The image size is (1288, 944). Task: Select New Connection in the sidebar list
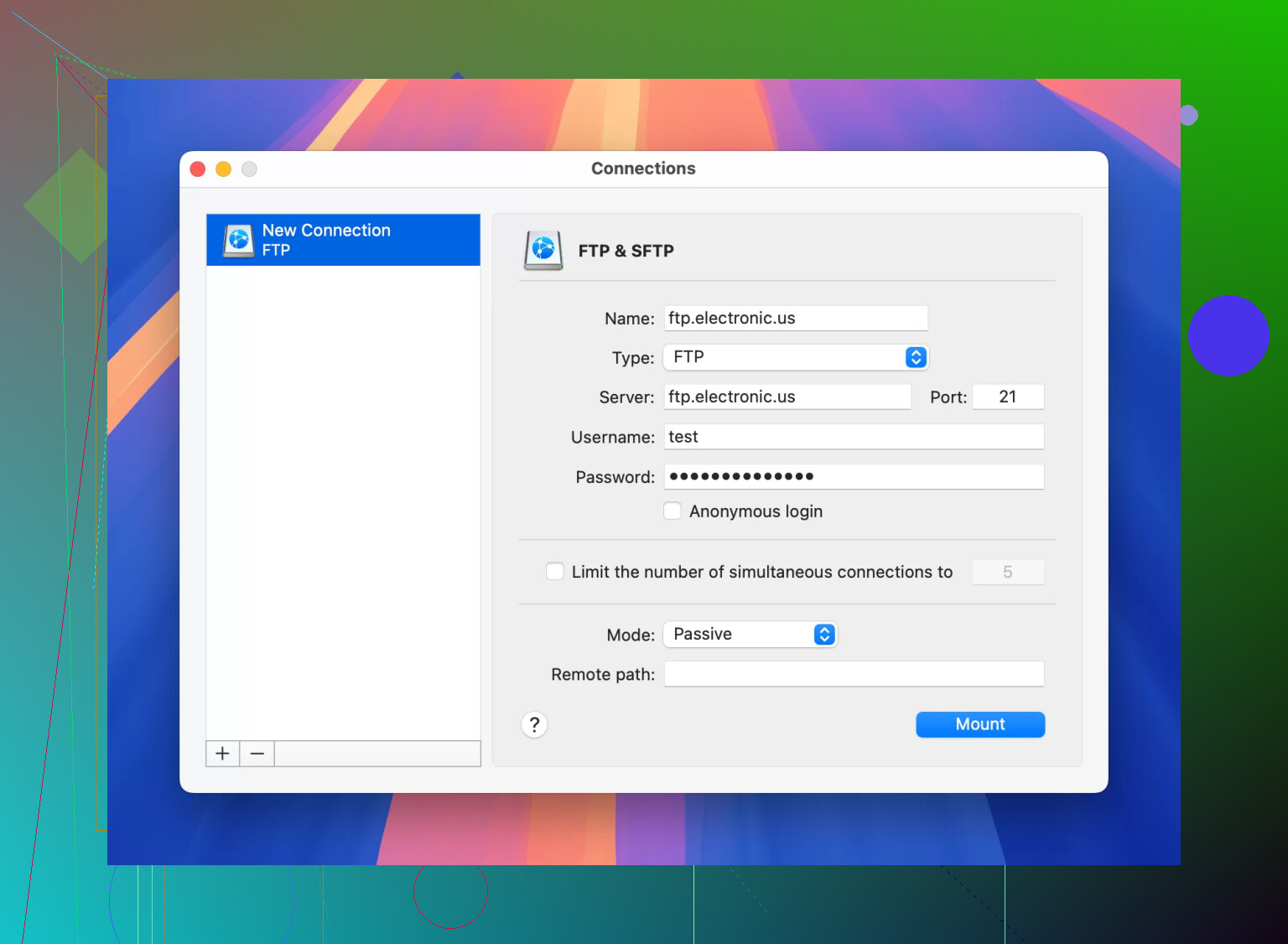(343, 240)
